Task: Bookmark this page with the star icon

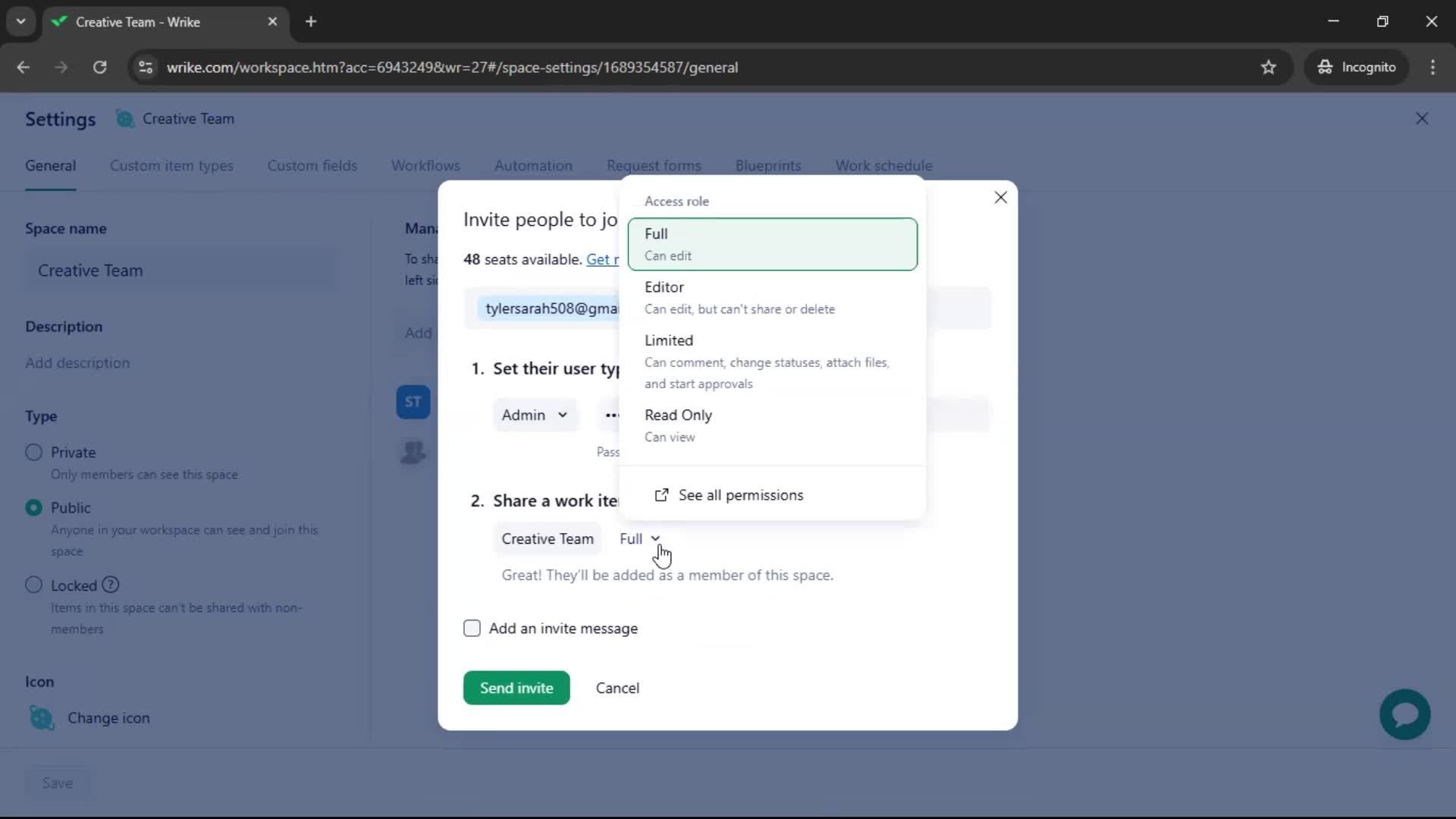Action: [1268, 67]
